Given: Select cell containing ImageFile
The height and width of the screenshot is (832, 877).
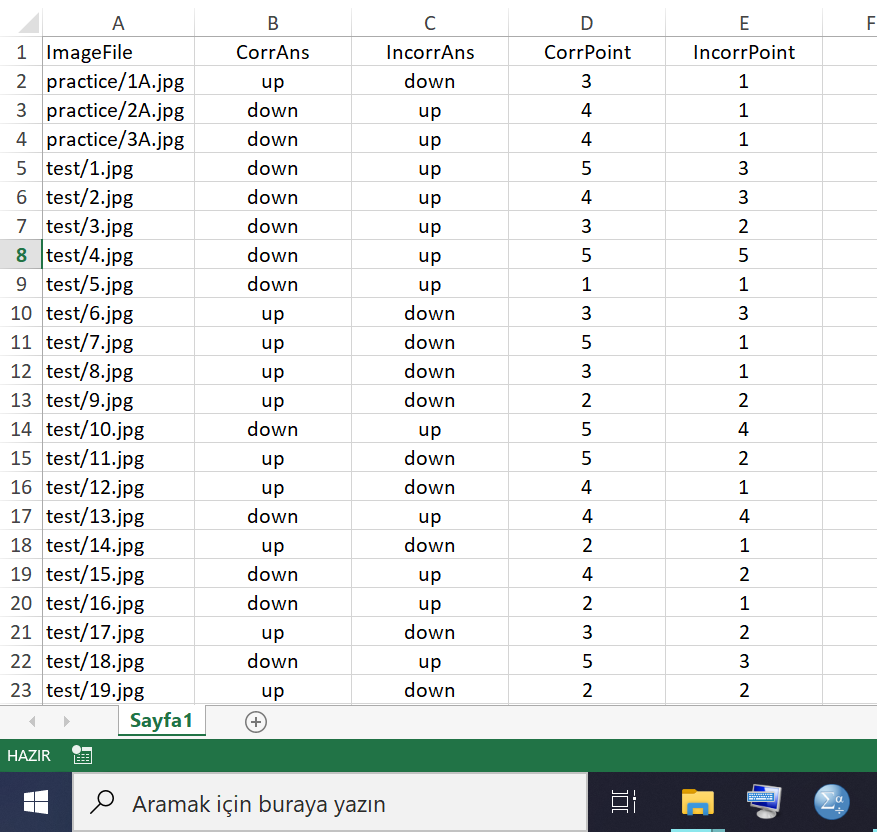Looking at the screenshot, I should 118,52.
